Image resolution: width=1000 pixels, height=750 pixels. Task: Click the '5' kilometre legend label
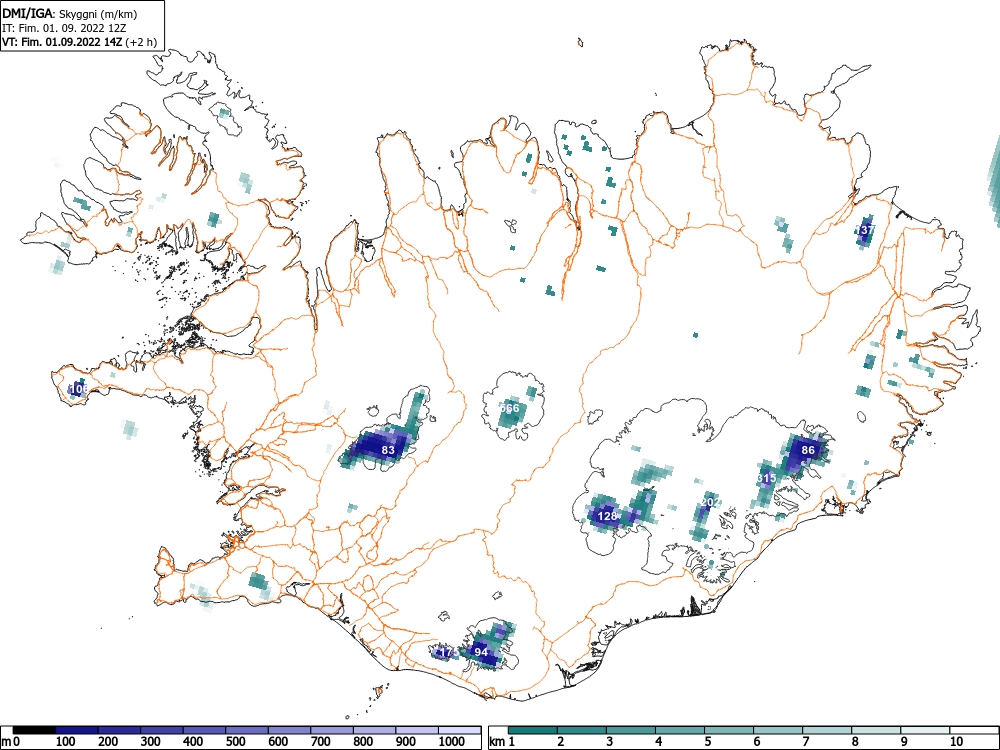pos(707,742)
